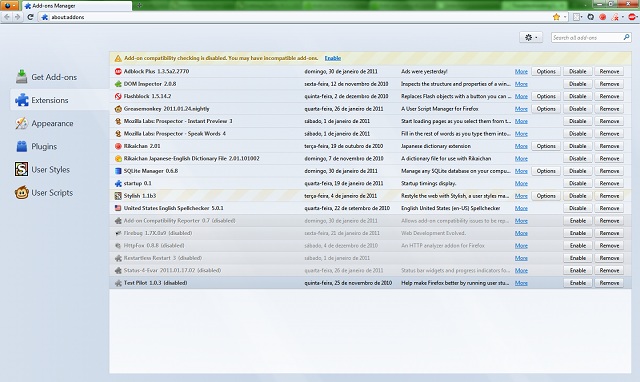Click the Stylish extension icon
The width and height of the screenshot is (640, 382).
(x=118, y=196)
